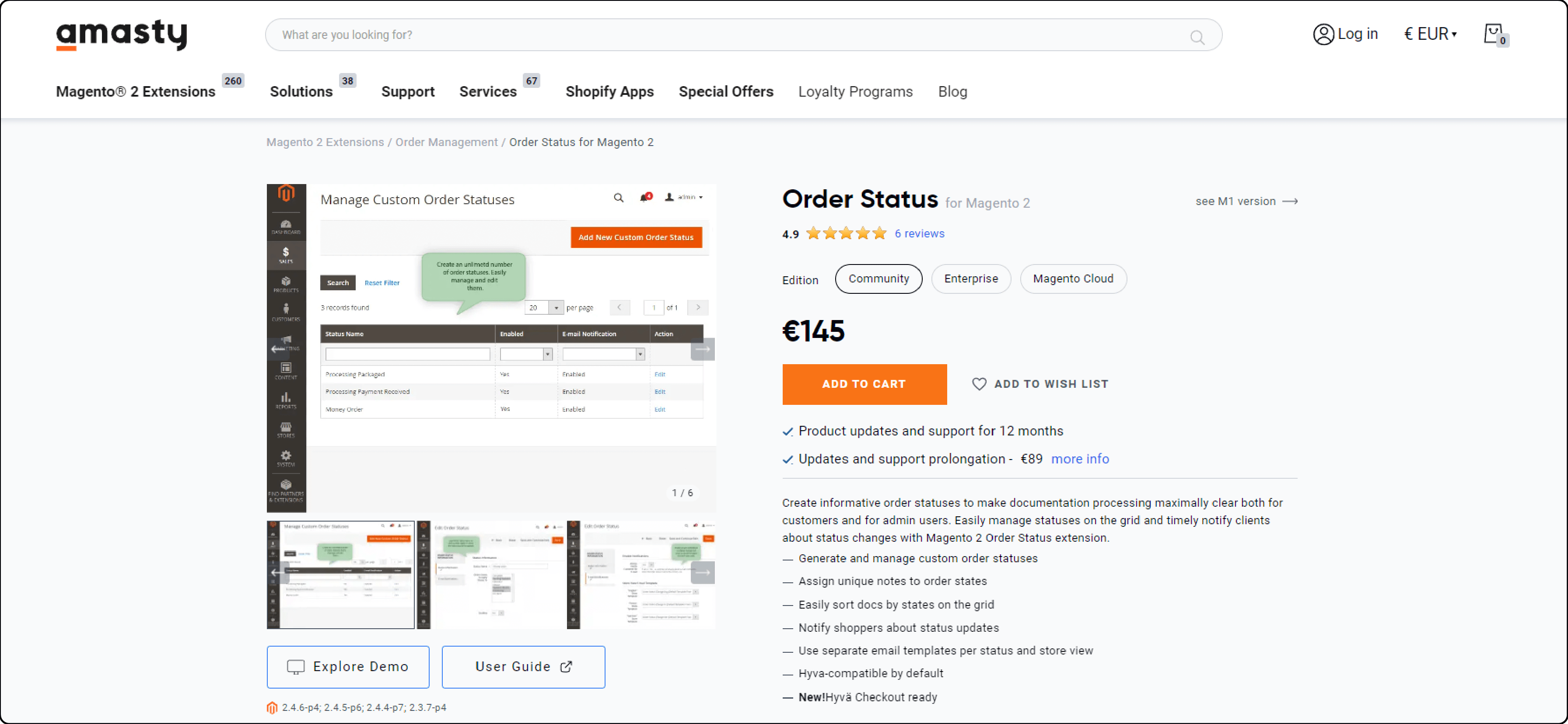
Task: Click the see M1 version arrow
Action: tap(1290, 202)
